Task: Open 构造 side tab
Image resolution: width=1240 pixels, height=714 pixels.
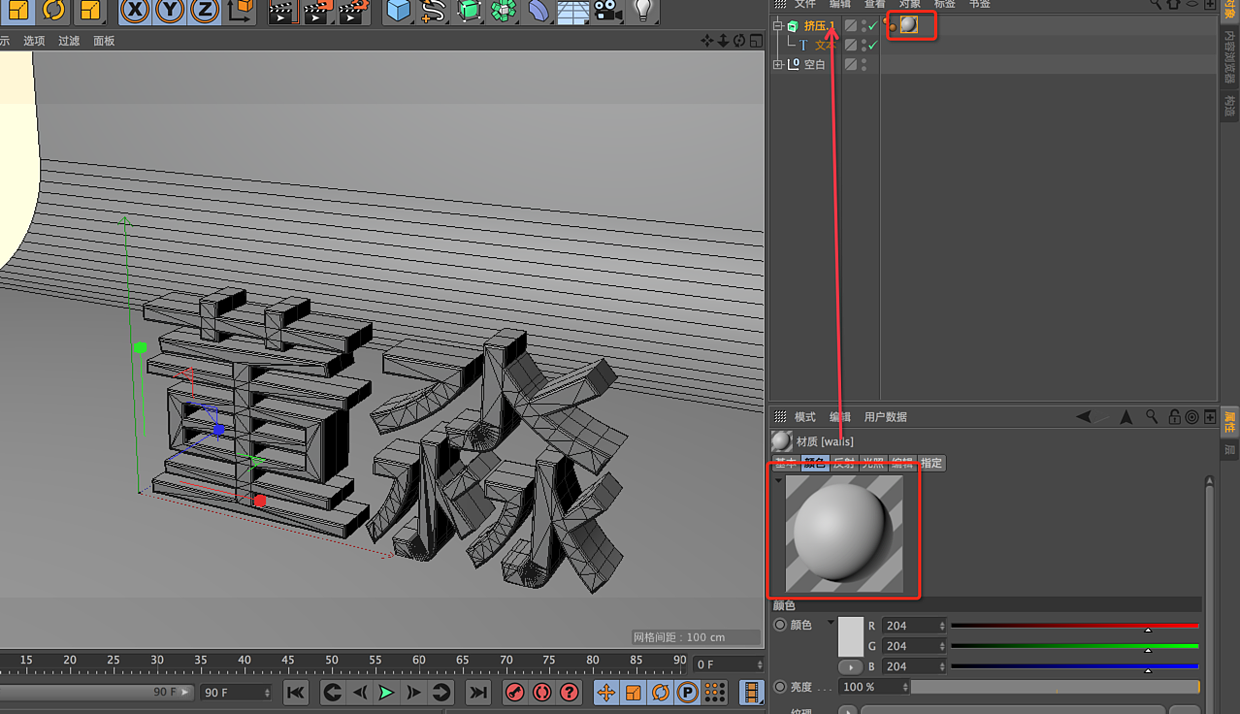Action: 1229,106
